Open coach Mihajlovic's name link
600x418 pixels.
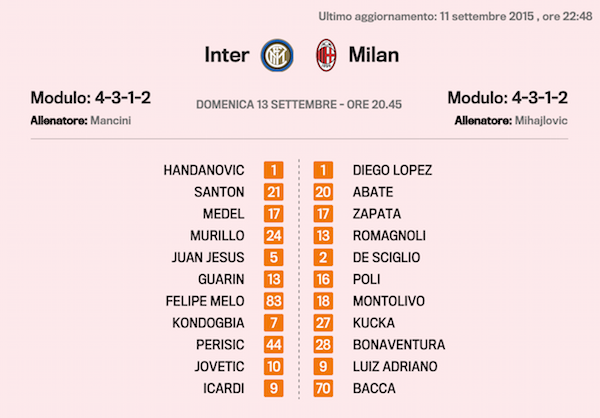[540, 120]
